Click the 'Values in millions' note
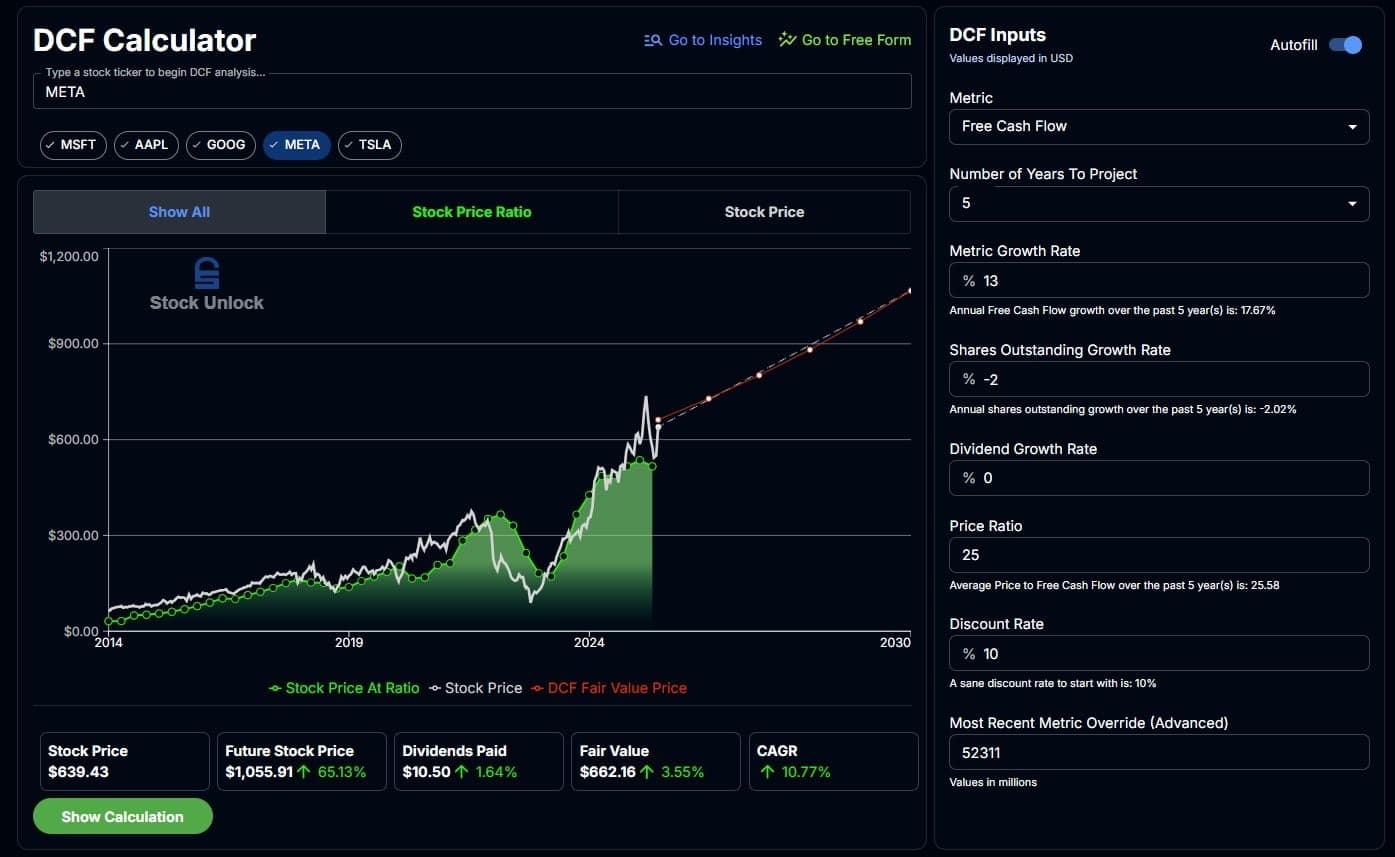Viewport: 1395px width, 857px height. (993, 782)
